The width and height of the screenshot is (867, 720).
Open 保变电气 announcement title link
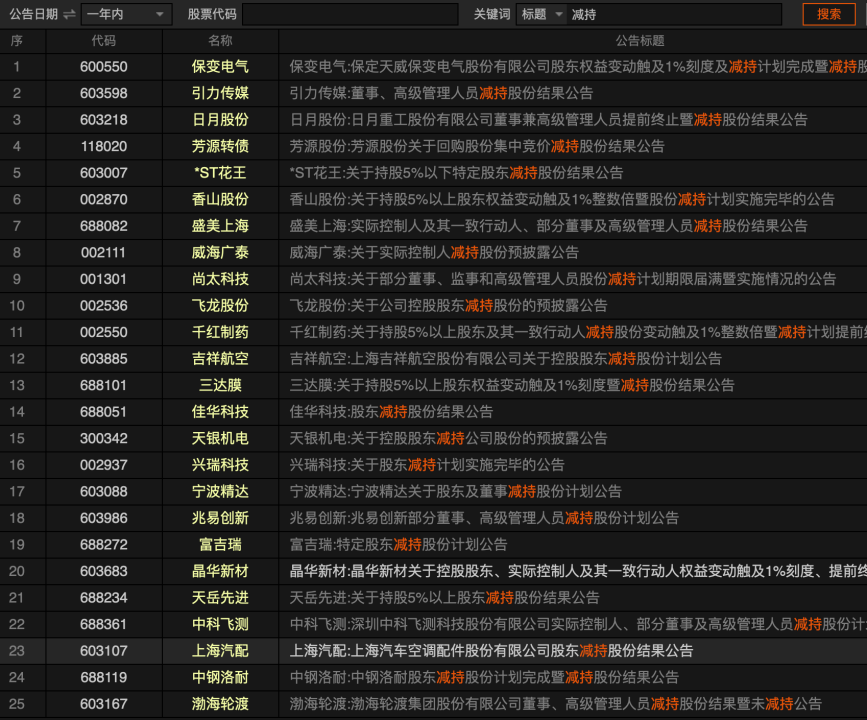pos(578,67)
